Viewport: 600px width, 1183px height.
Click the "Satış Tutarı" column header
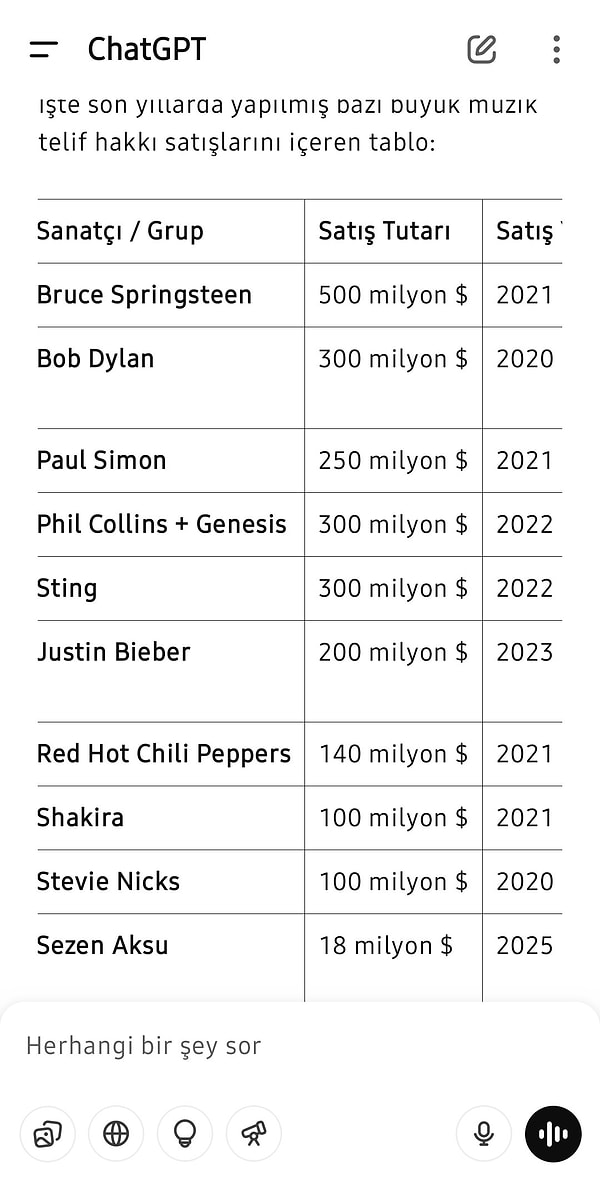385,231
